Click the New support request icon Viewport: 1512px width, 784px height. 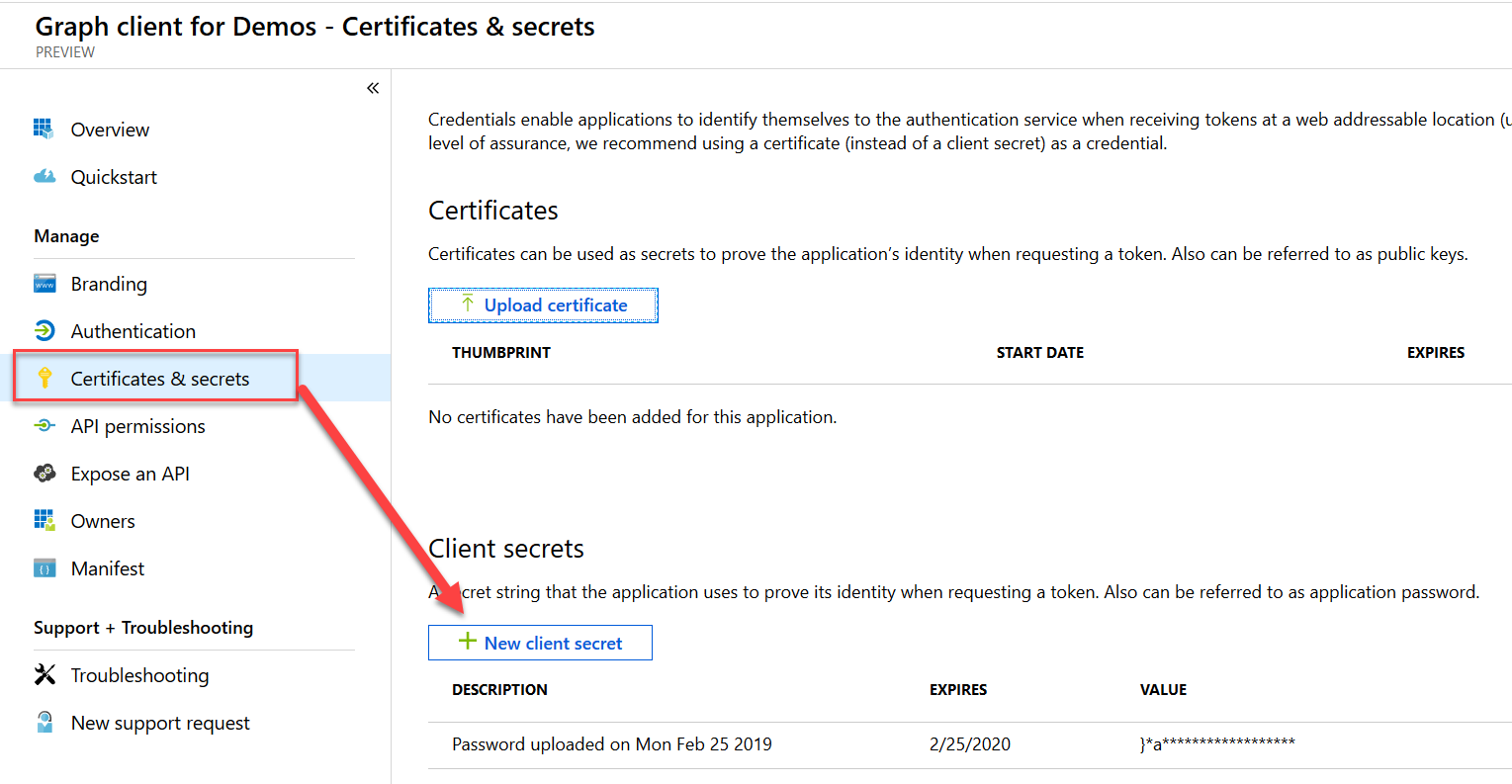coord(44,722)
